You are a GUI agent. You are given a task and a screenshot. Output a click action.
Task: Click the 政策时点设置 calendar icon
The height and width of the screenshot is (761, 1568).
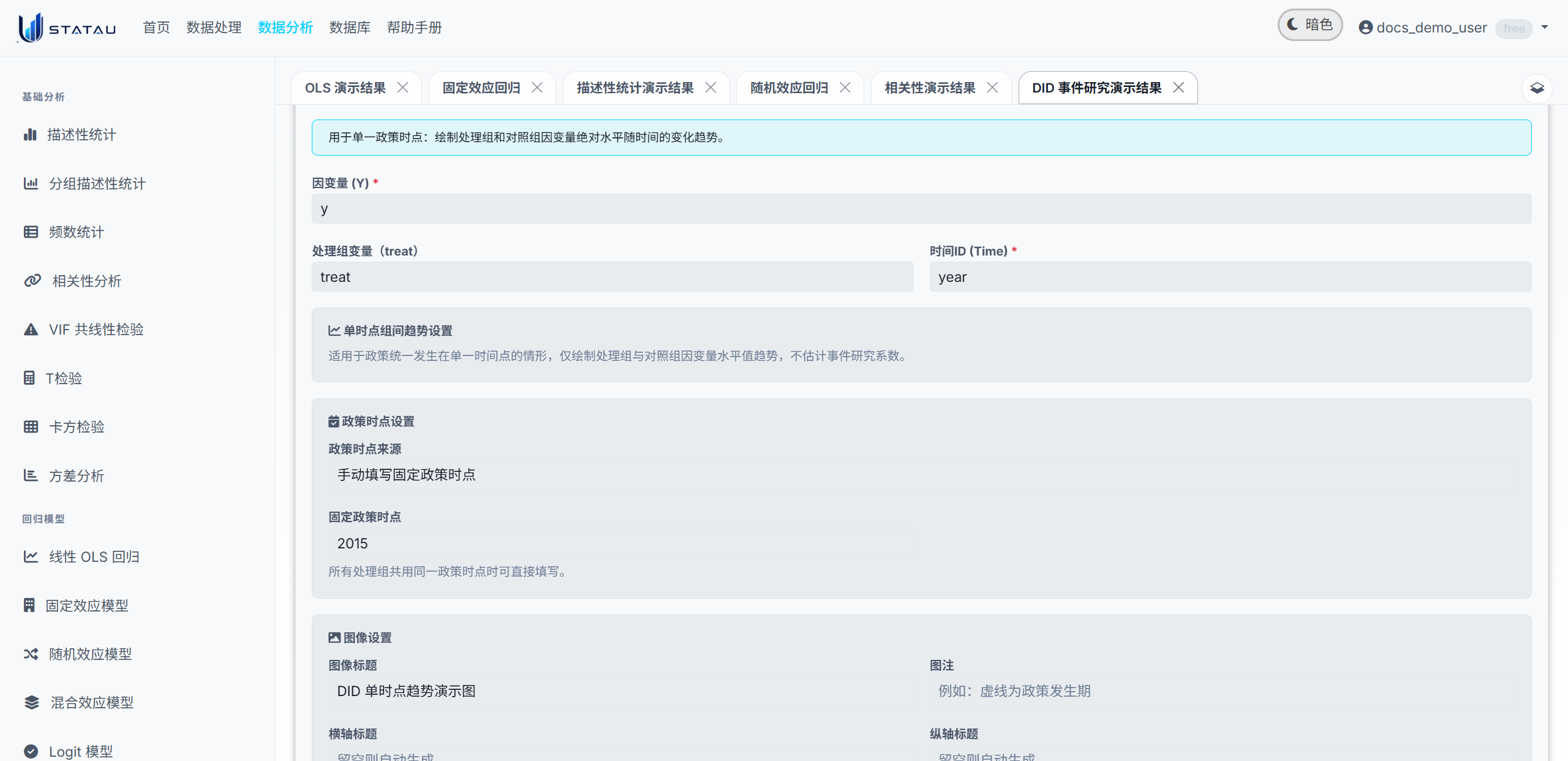(x=334, y=422)
